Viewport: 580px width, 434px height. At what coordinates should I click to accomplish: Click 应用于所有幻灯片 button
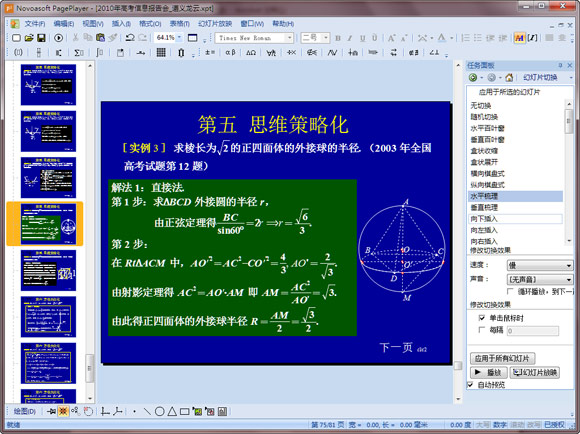502,358
